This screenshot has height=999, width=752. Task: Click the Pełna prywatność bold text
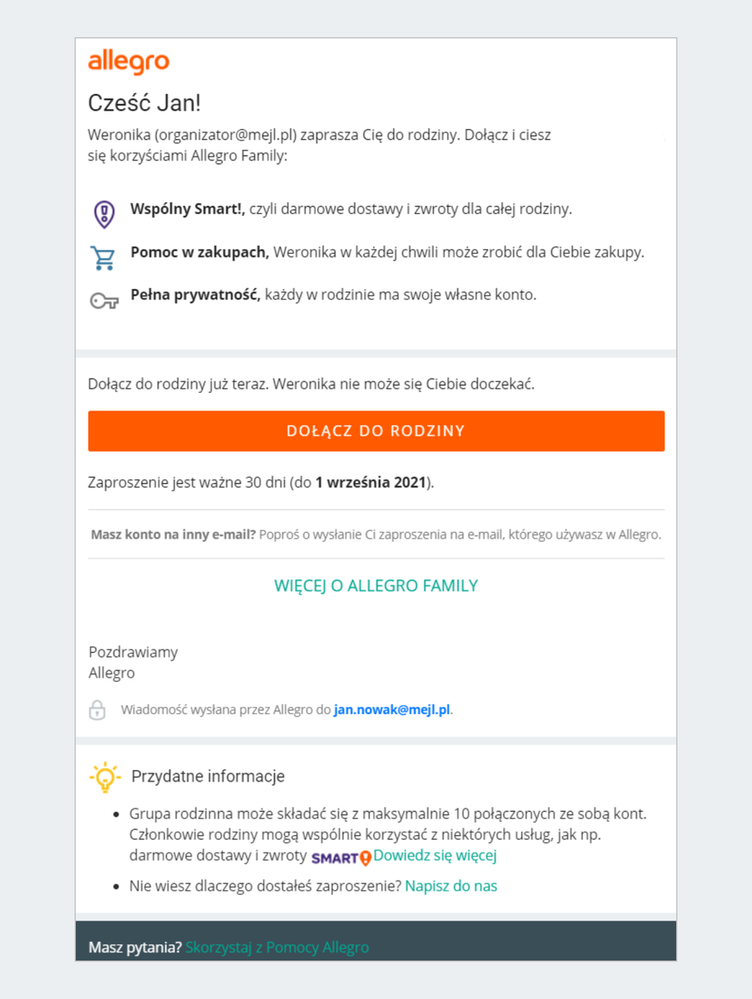tap(196, 295)
